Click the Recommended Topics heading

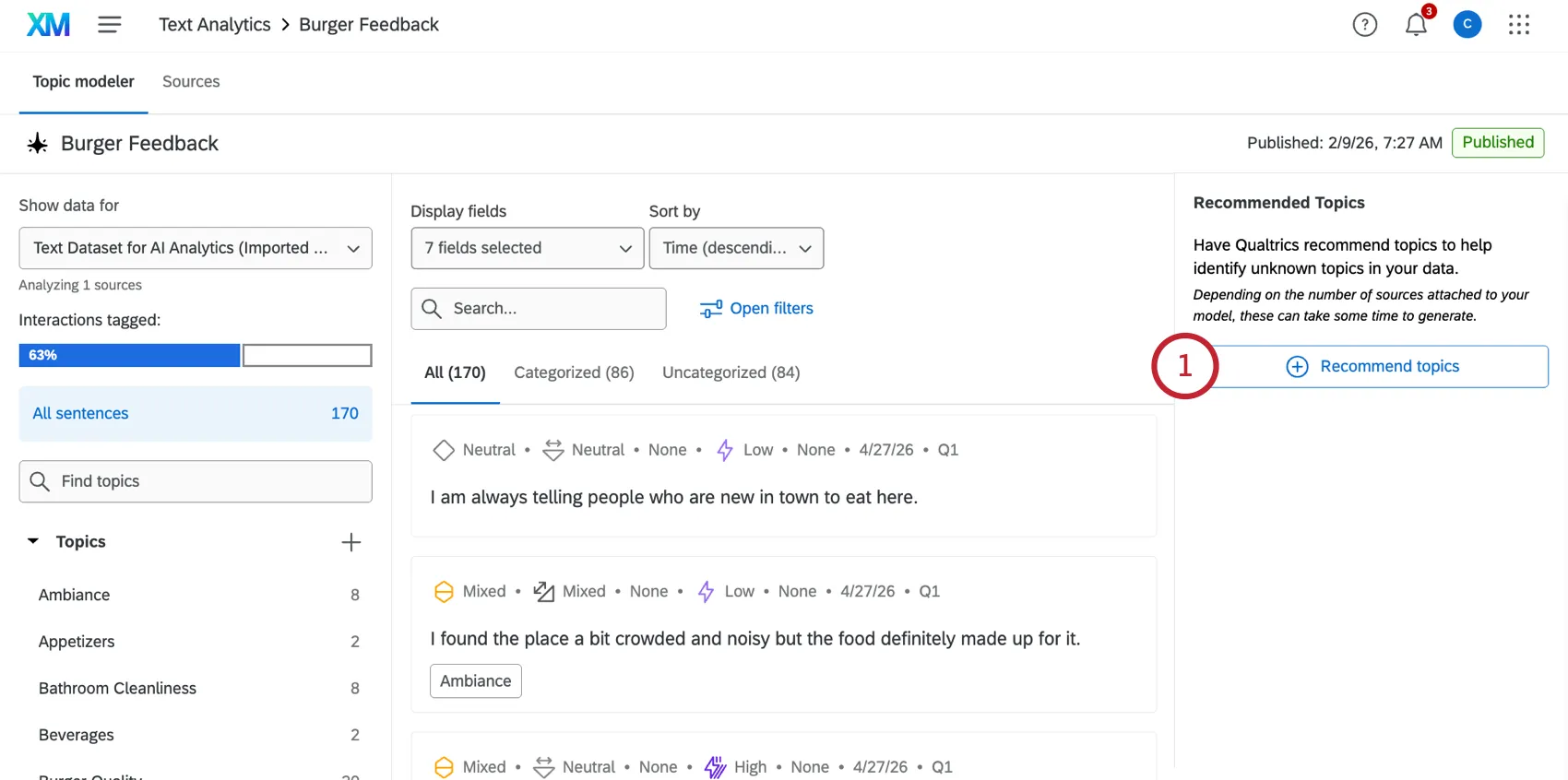[1278, 203]
